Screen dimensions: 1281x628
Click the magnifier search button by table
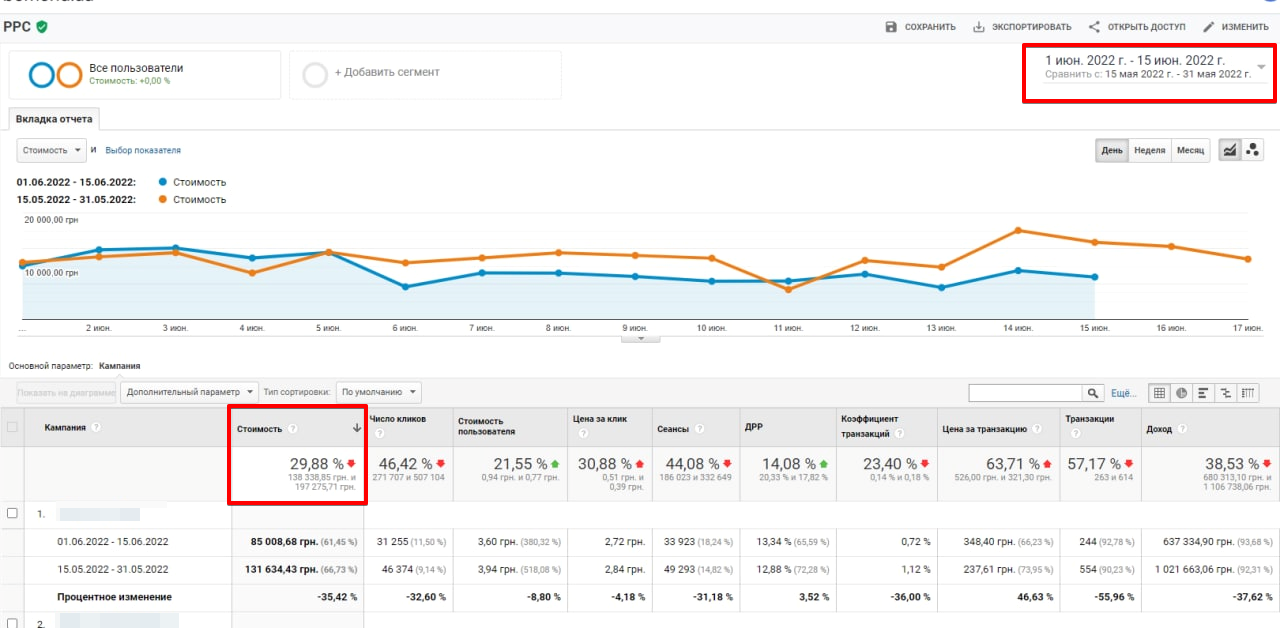[x=1093, y=393]
